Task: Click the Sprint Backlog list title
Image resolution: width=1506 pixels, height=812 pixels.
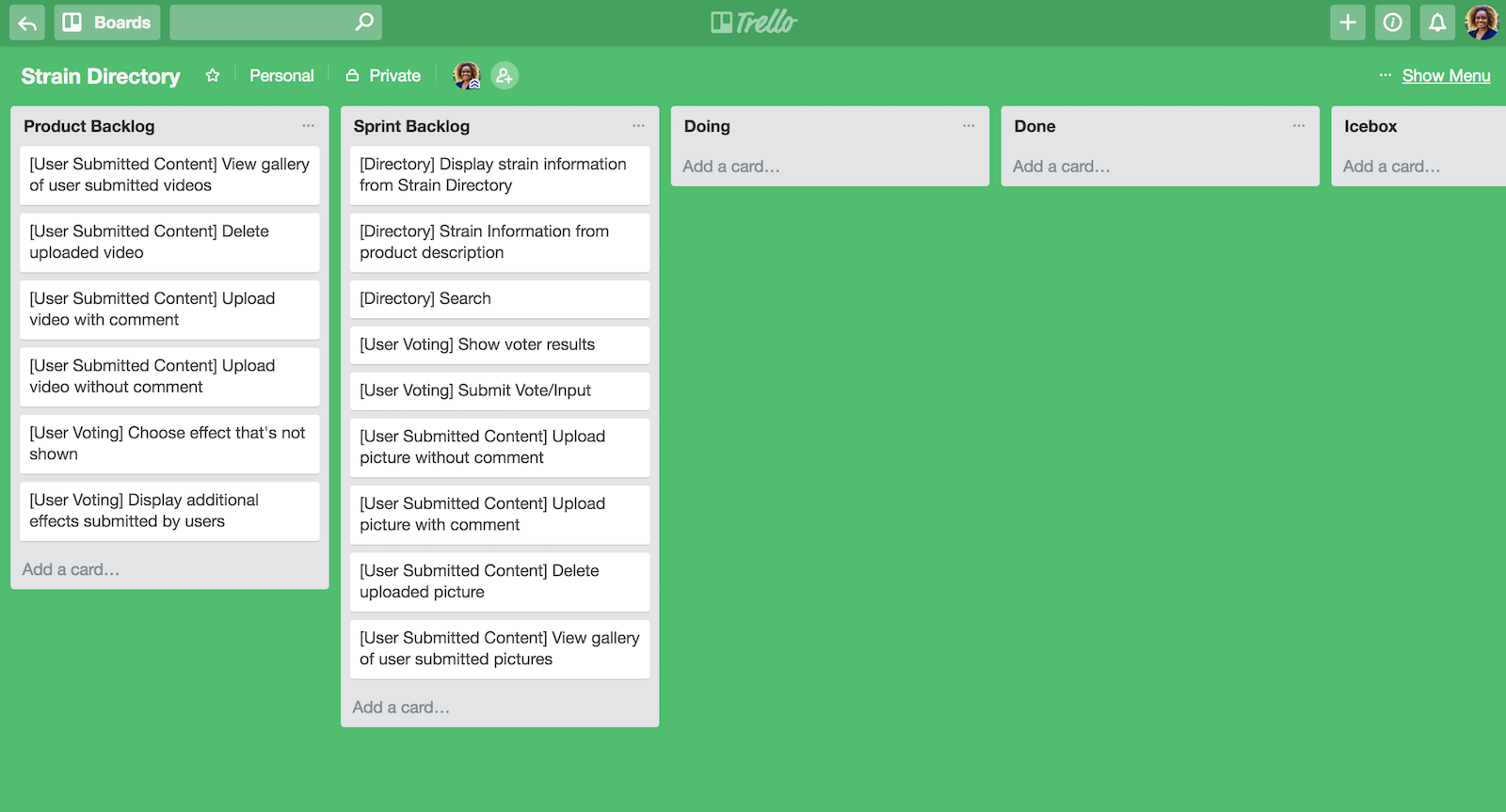Action: click(x=411, y=126)
